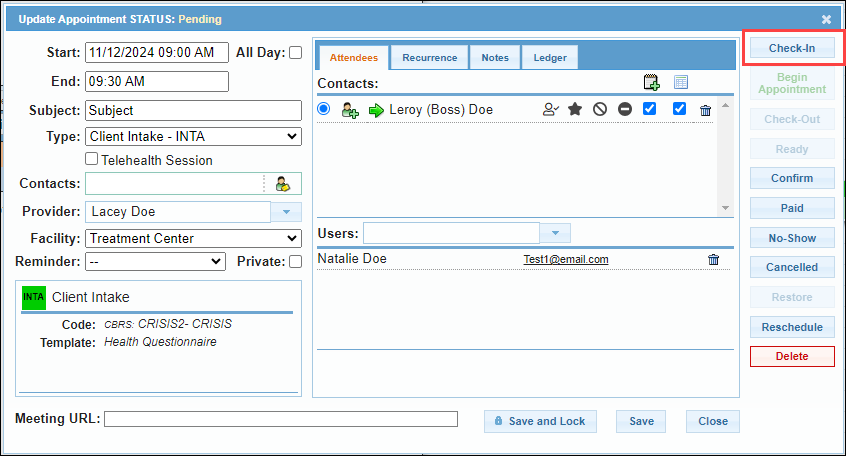Screen dimensions: 846x456
Task: Click the add note icon above Contacts list
Action: tap(651, 83)
